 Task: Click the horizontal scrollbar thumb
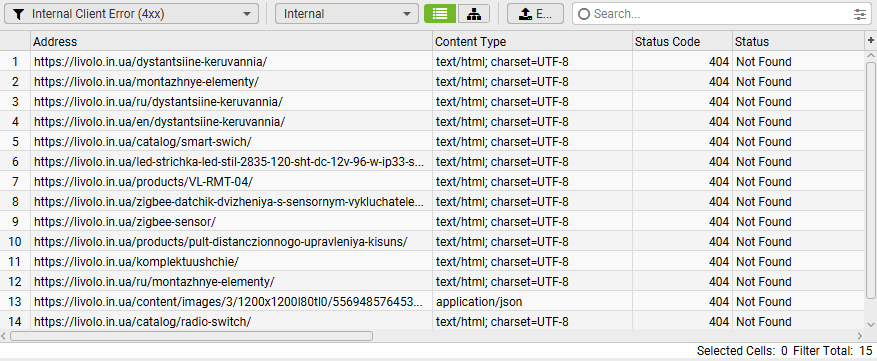tap(191, 336)
